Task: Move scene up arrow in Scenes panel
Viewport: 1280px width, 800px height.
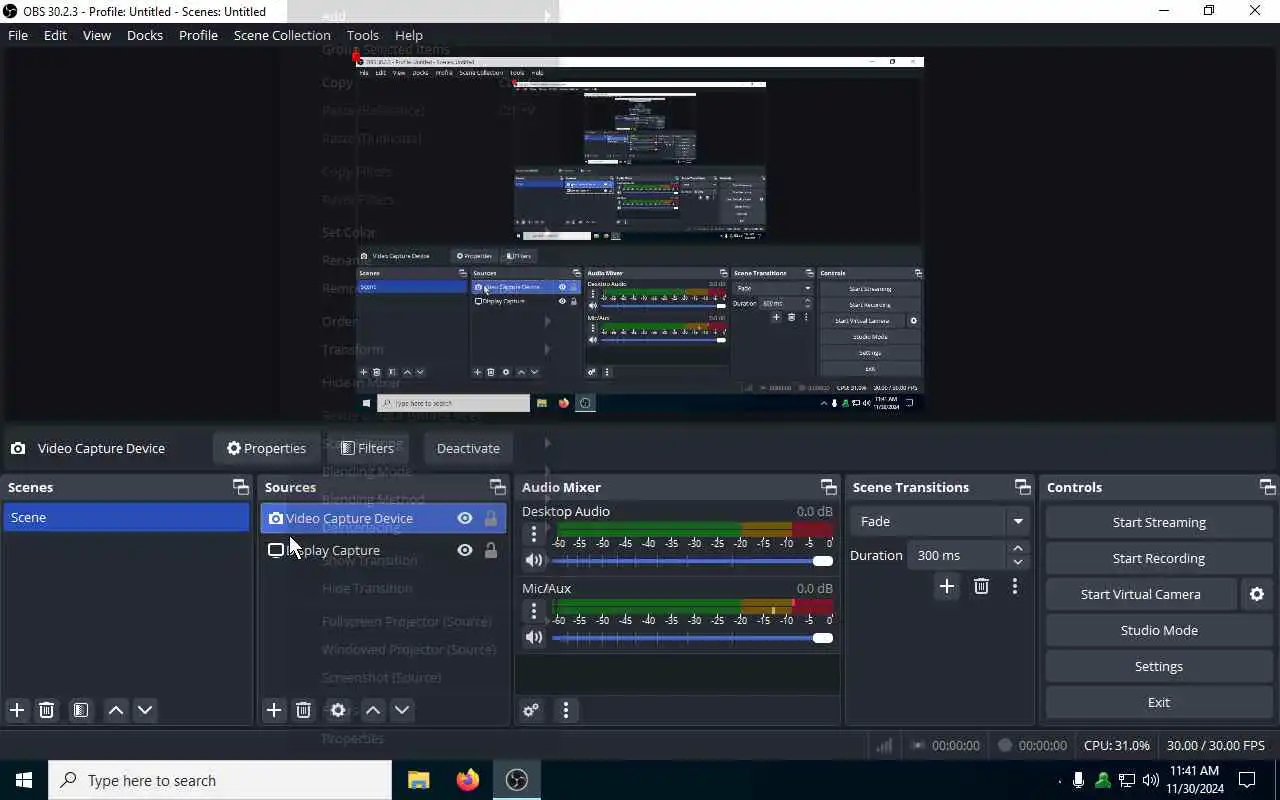Action: coord(116,710)
